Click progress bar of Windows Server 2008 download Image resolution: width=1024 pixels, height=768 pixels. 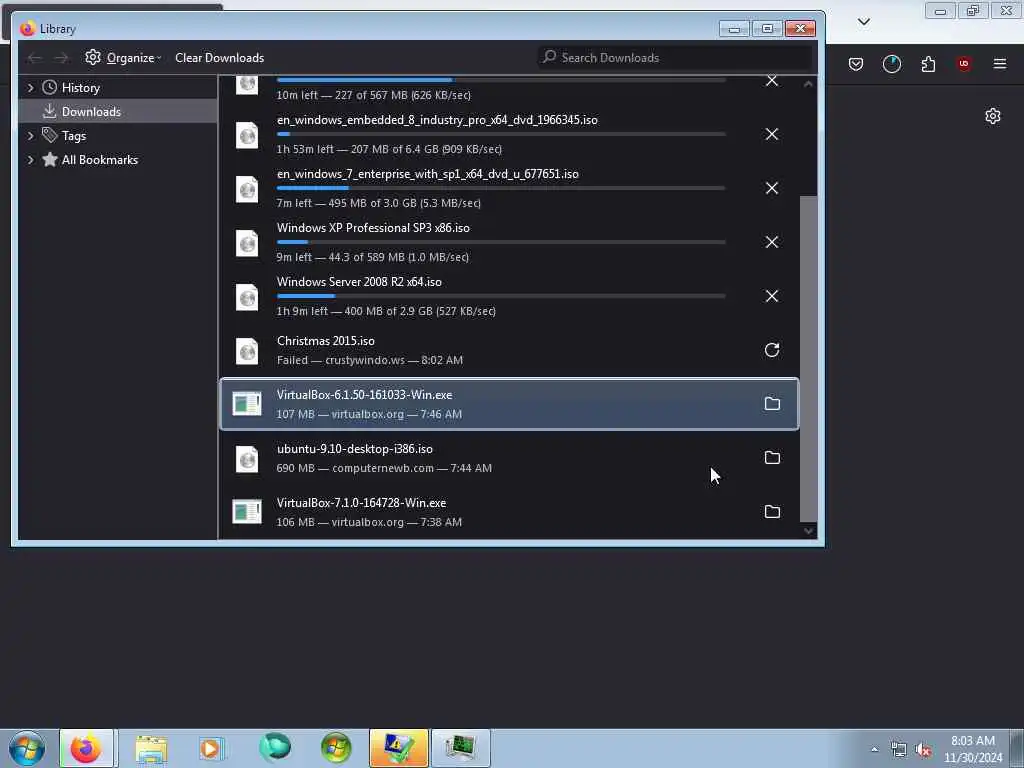coord(501,296)
